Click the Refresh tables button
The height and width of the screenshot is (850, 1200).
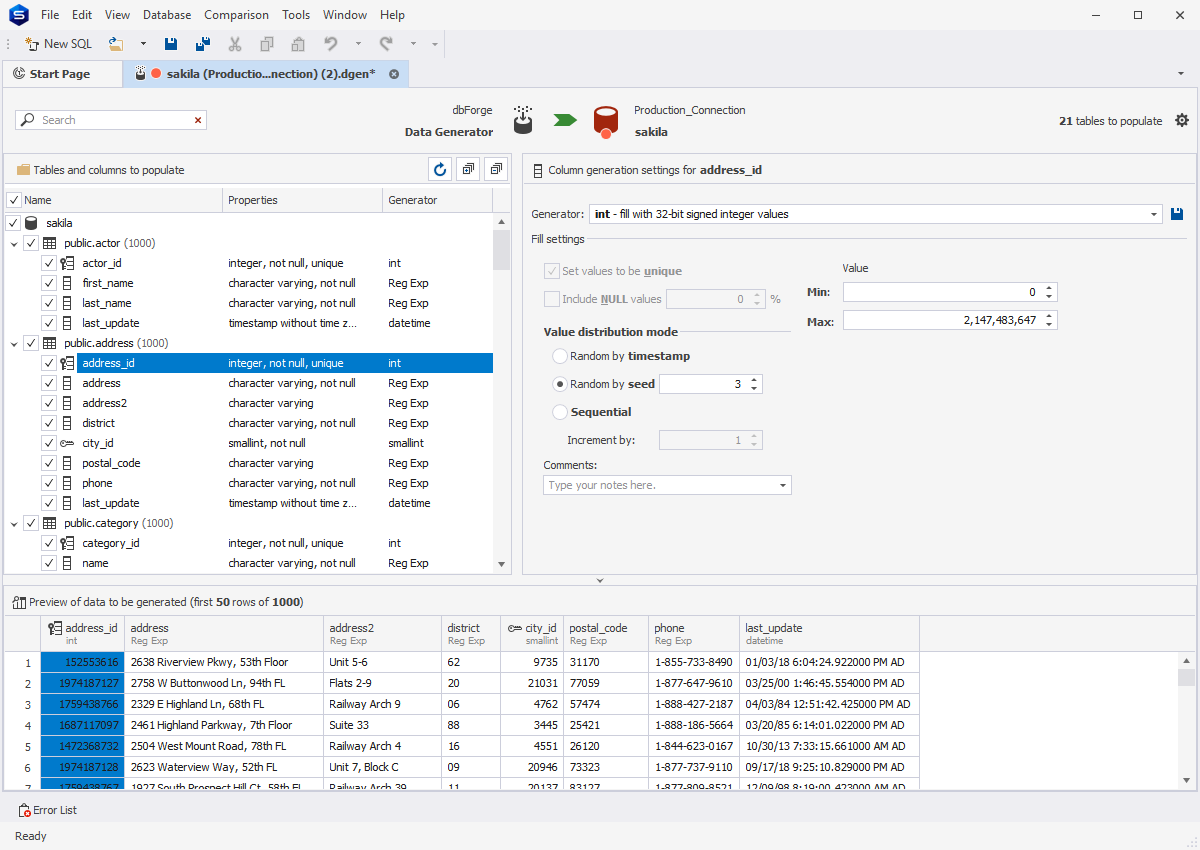[440, 170]
